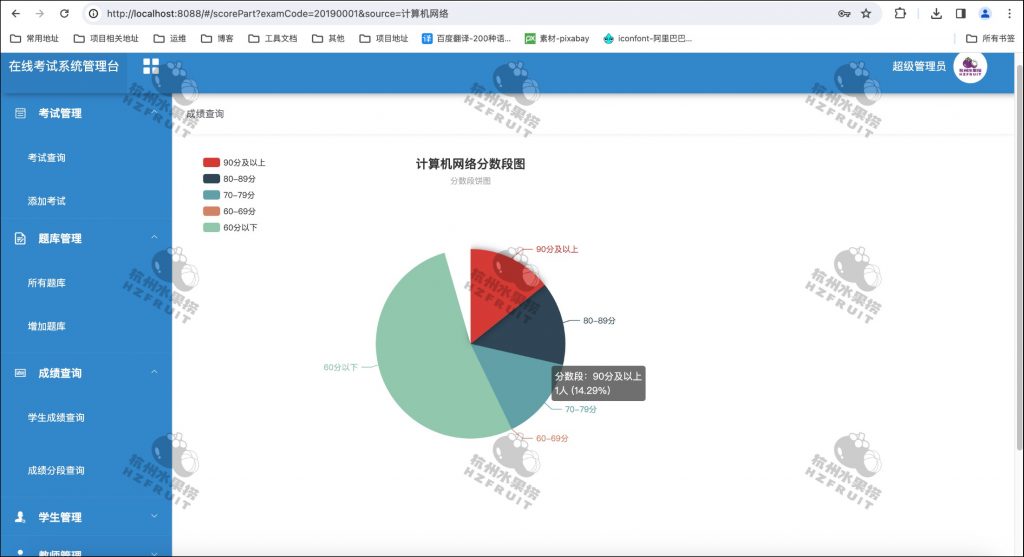Select 考试查询 in the sidebar
Image resolution: width=1024 pixels, height=557 pixels.
coord(46,157)
